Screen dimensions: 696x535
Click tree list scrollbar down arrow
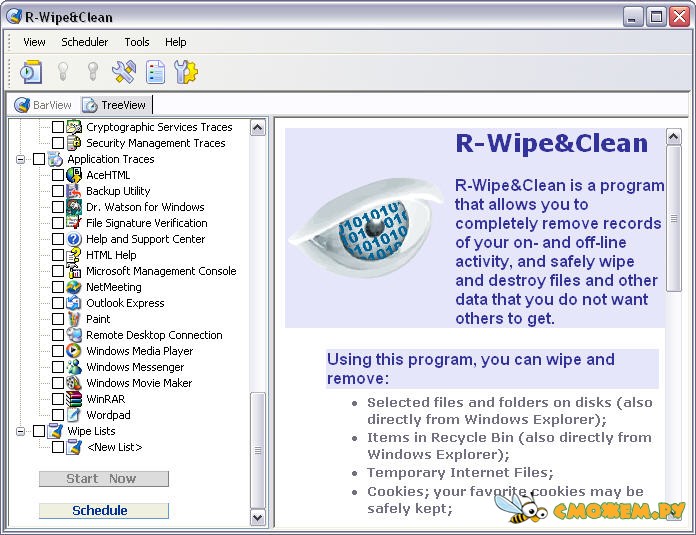click(258, 517)
